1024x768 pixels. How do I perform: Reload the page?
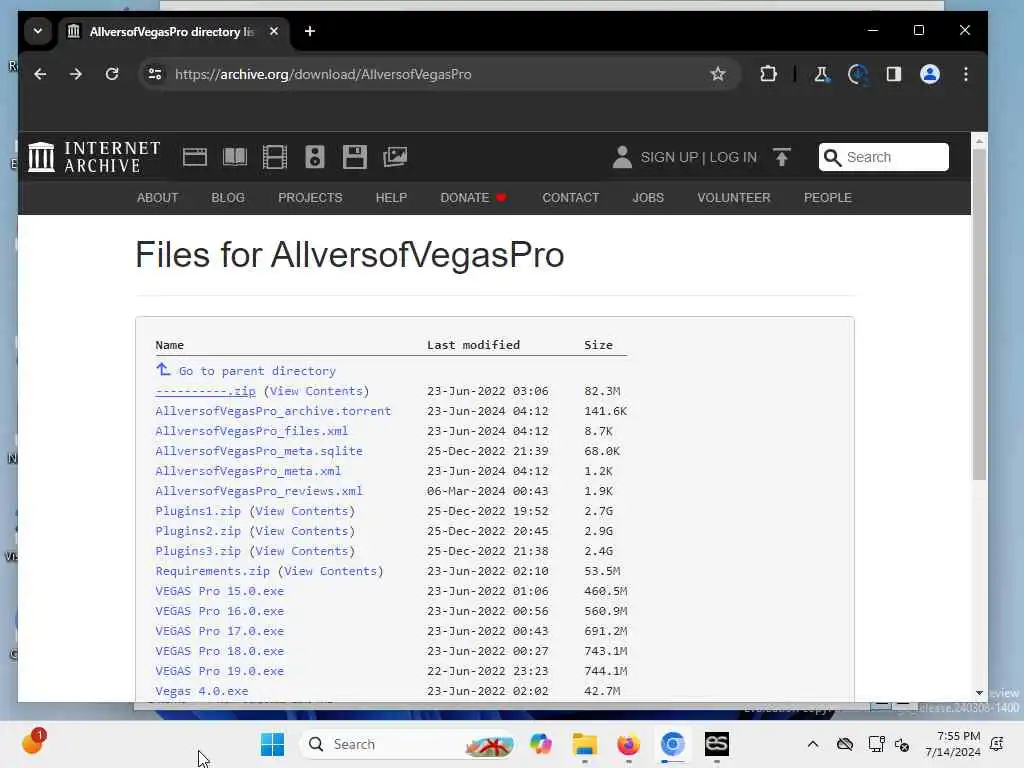tap(112, 74)
